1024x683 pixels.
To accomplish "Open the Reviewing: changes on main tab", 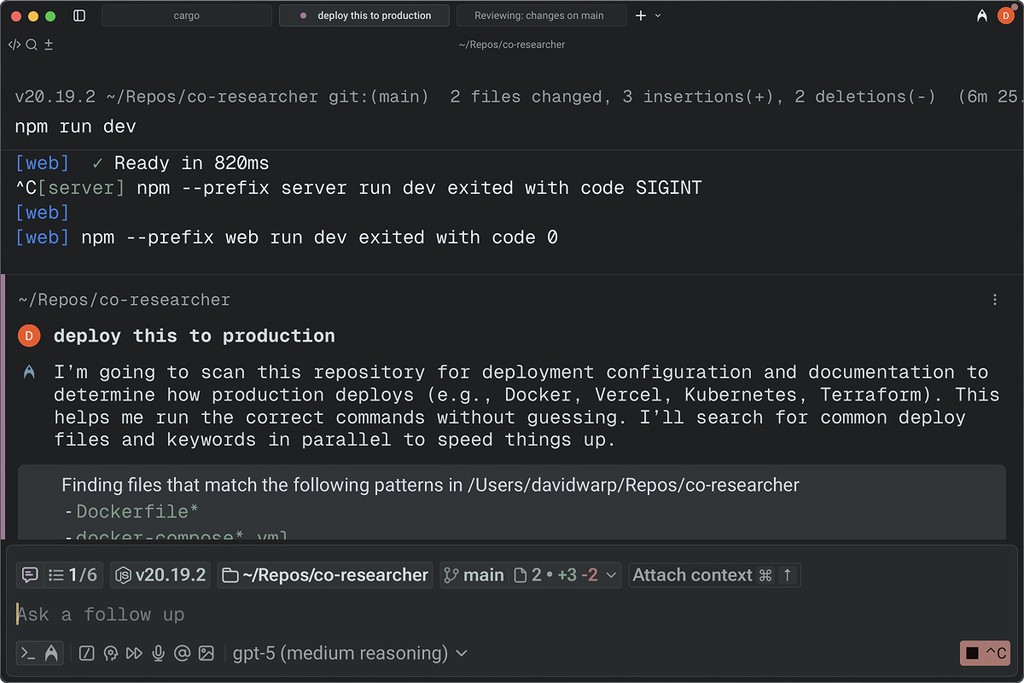I will (x=540, y=14).
